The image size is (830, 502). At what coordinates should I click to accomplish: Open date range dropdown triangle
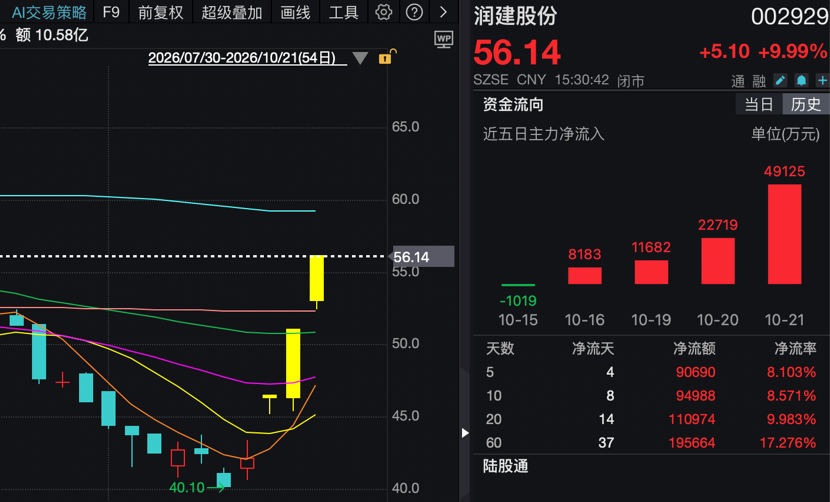(x=360, y=58)
